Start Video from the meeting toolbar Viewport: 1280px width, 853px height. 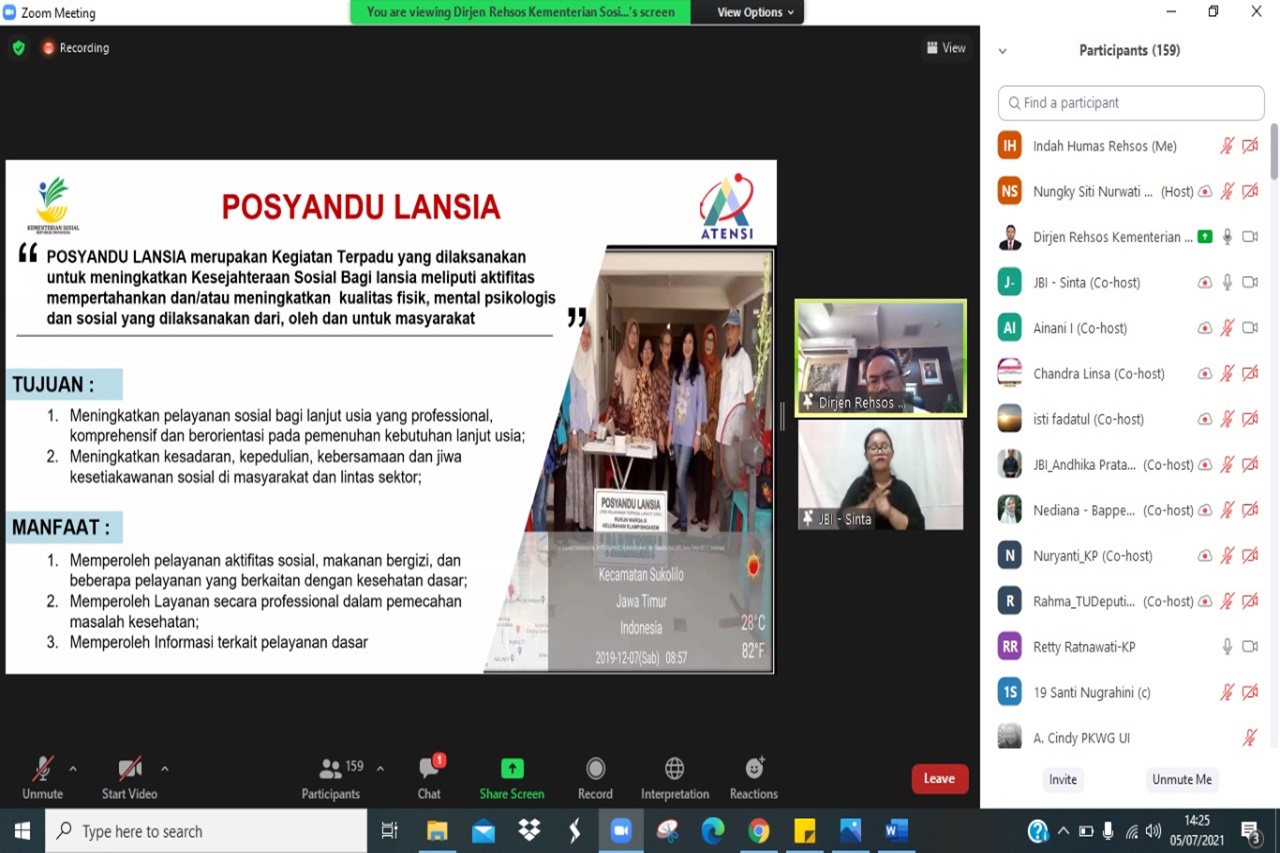pyautogui.click(x=129, y=778)
